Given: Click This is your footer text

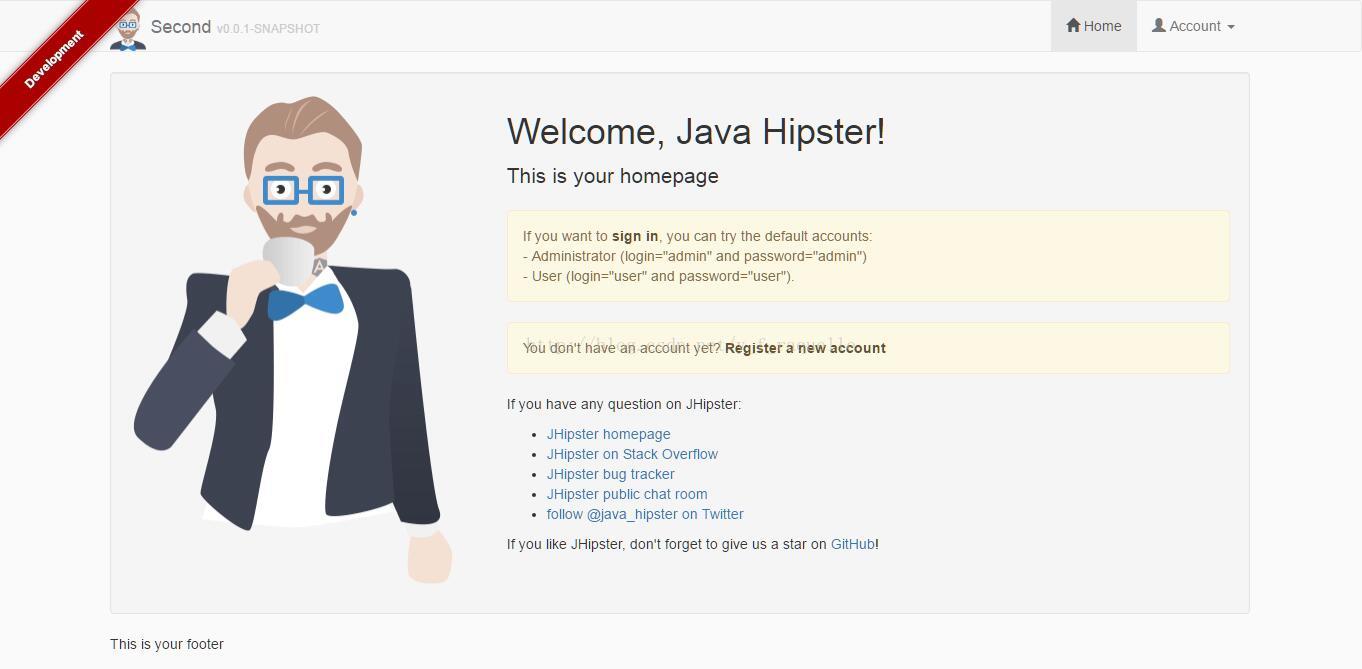Looking at the screenshot, I should click(x=167, y=644).
